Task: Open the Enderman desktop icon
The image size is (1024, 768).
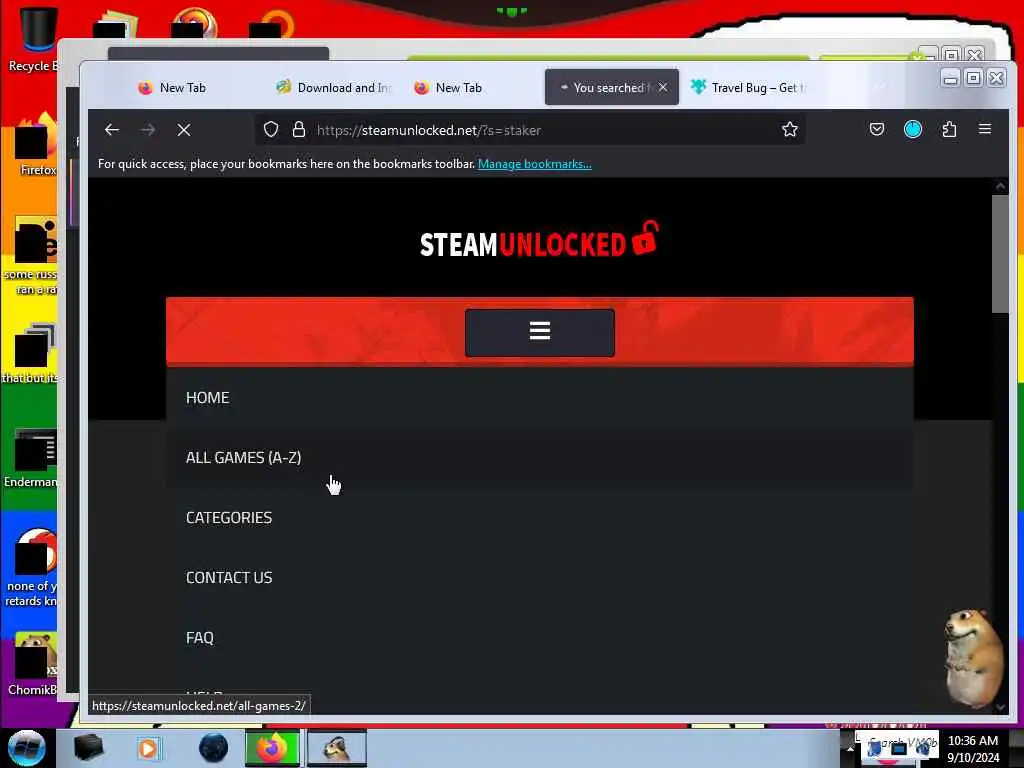Action: click(33, 458)
